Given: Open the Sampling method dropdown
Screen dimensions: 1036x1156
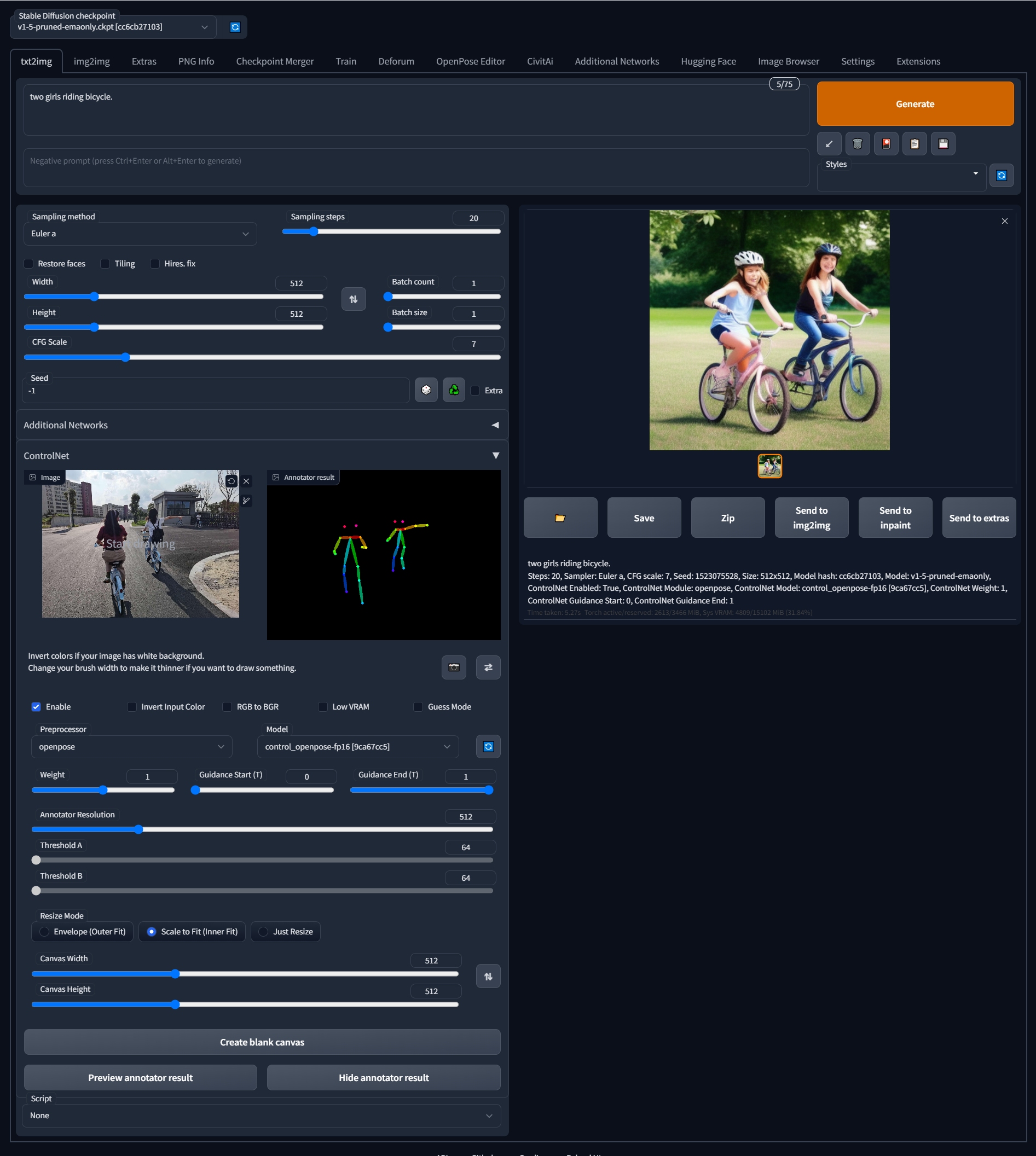Looking at the screenshot, I should click(x=140, y=233).
